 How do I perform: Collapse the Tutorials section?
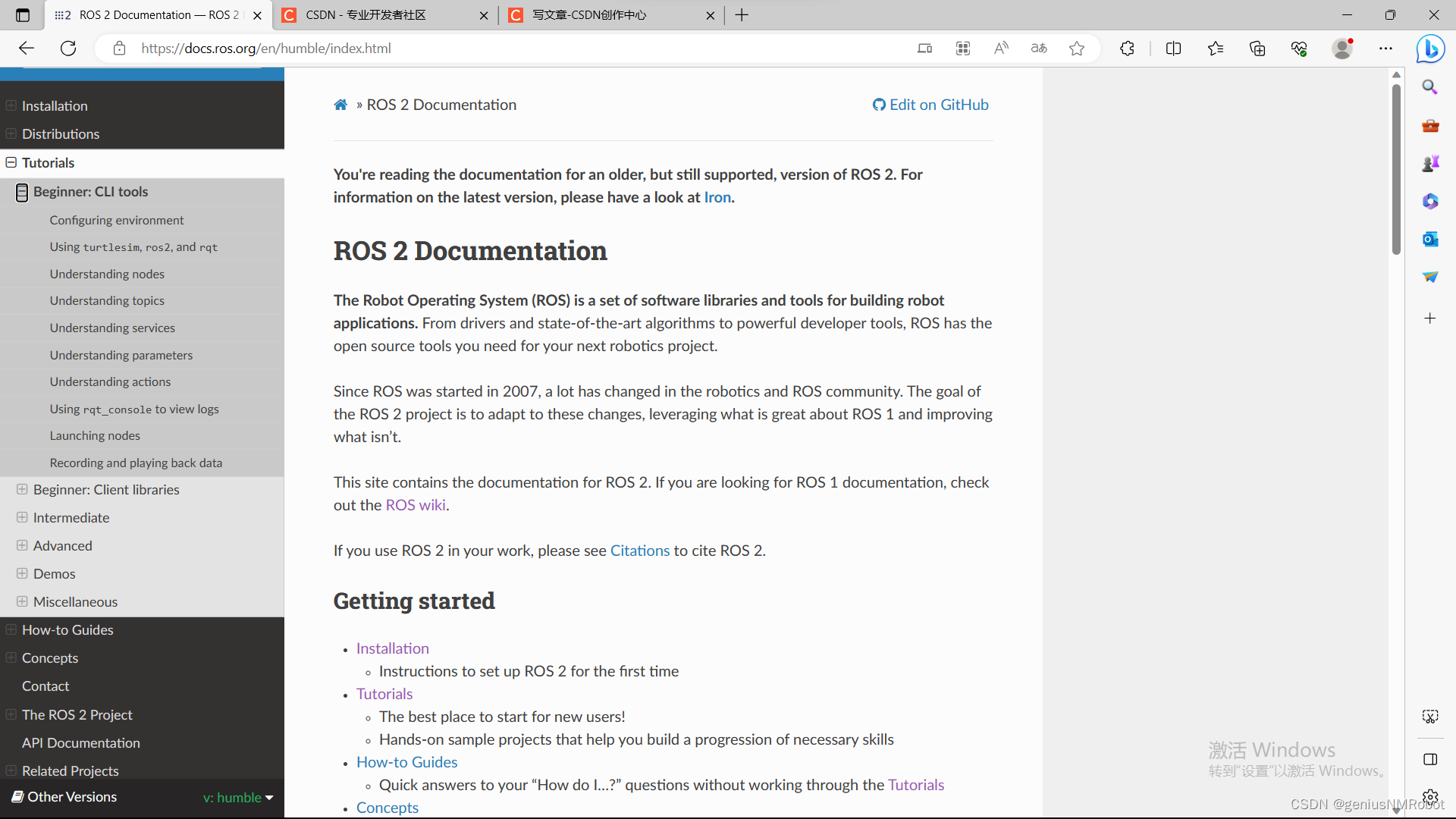(10, 162)
